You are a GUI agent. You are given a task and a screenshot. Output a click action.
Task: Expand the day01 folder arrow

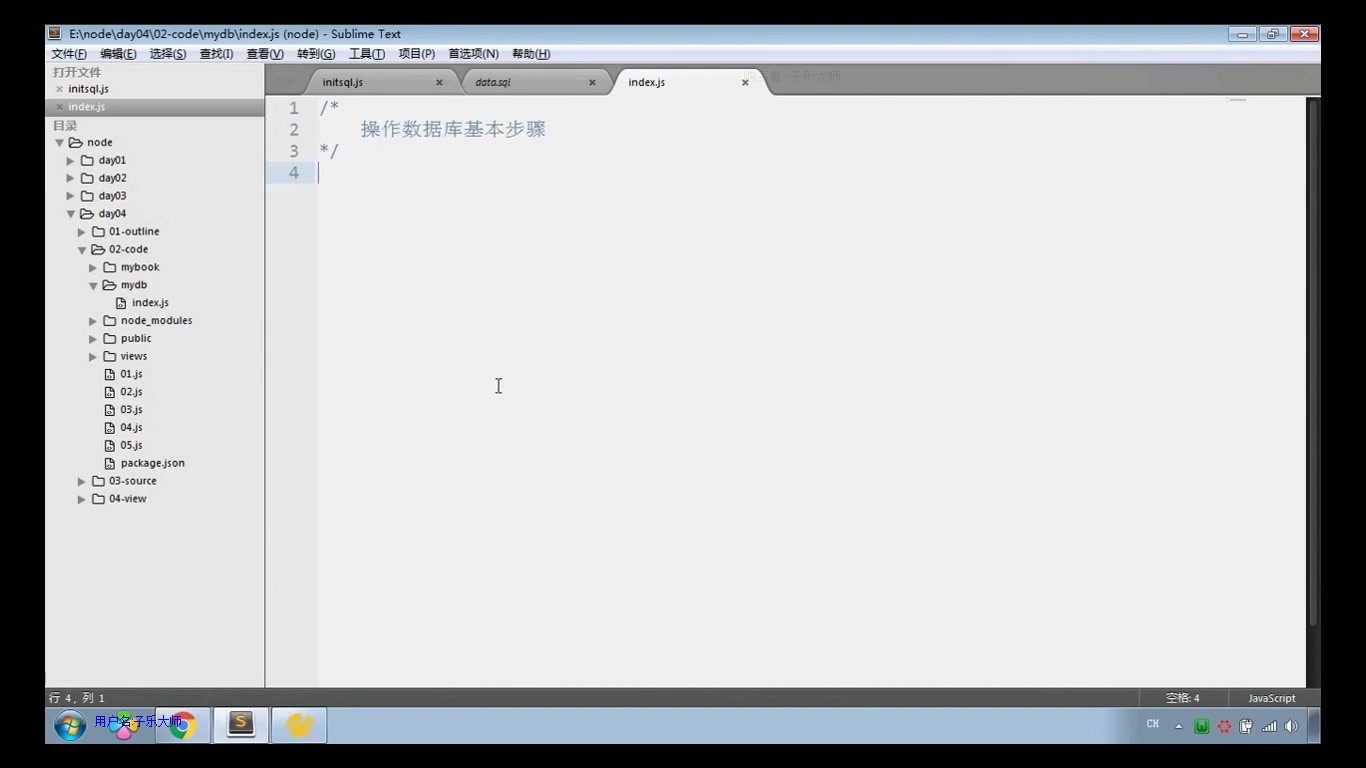[71, 161]
